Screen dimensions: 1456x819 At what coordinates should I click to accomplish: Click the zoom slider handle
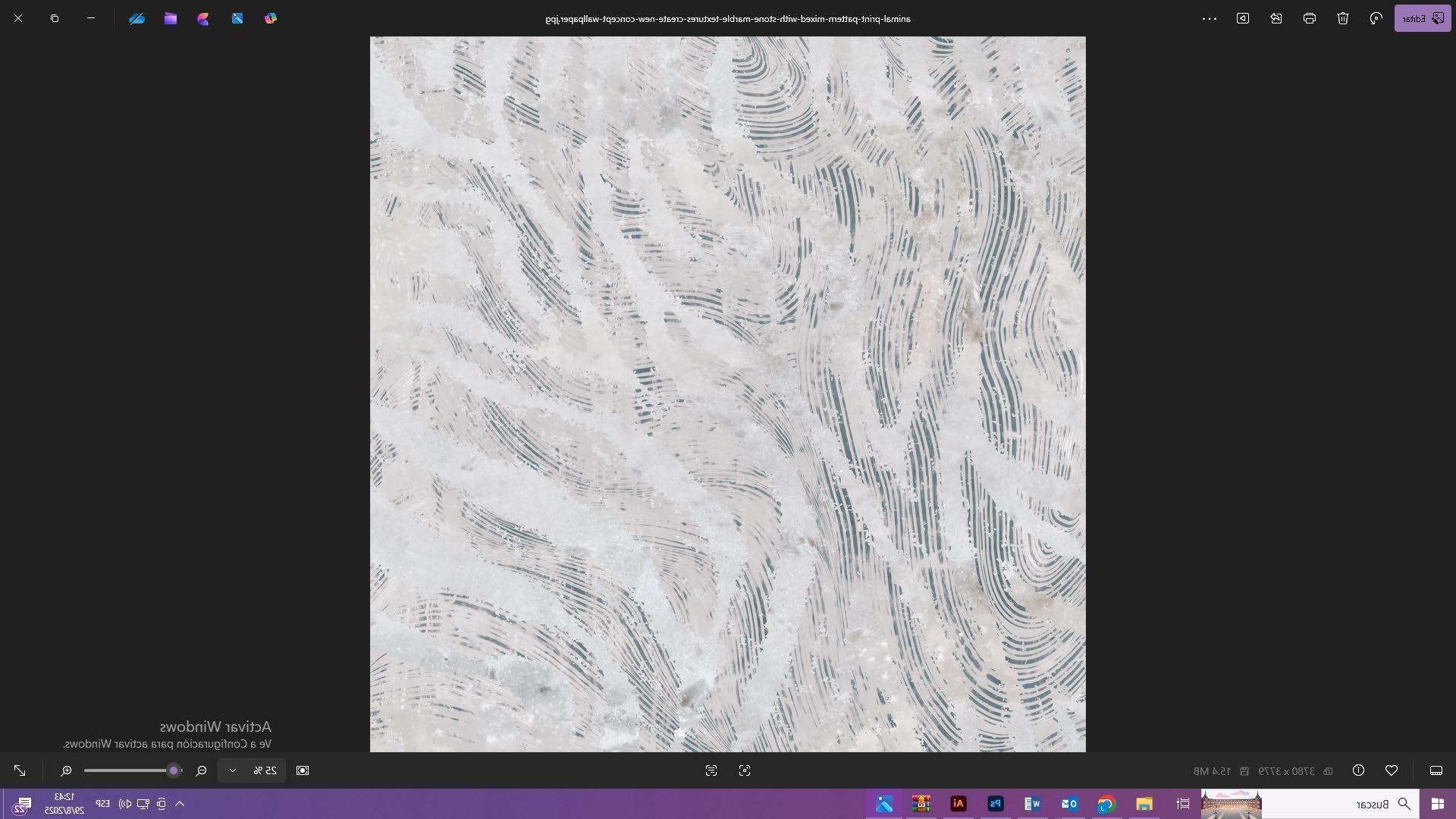point(174,770)
